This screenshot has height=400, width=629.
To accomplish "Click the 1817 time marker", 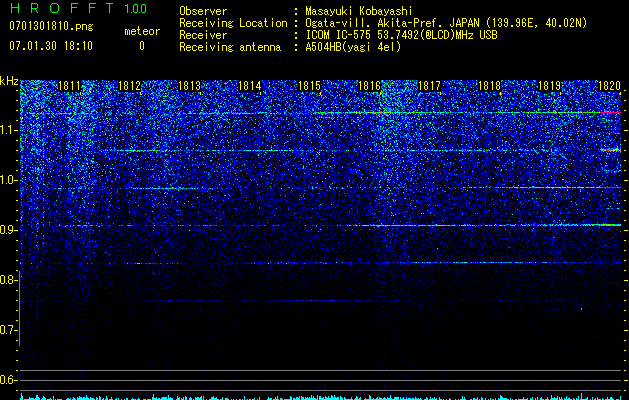I will [430, 86].
